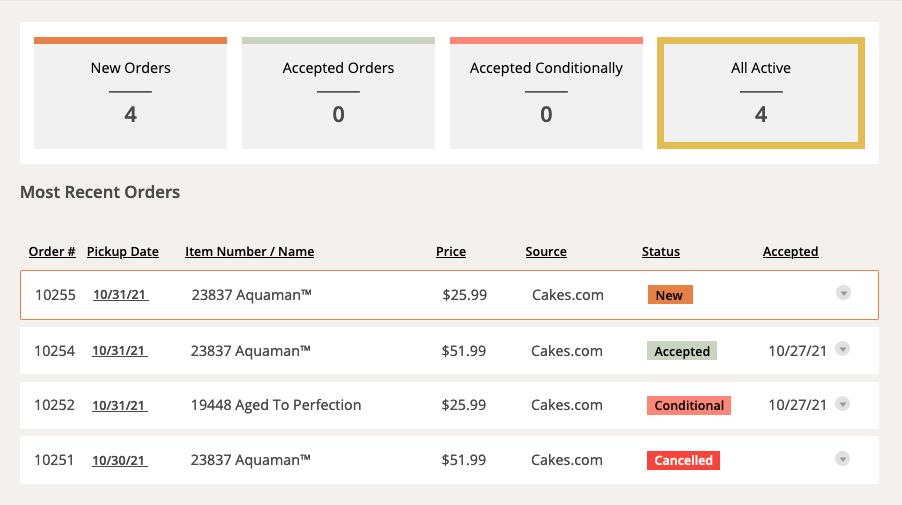The height and width of the screenshot is (505, 902).
Task: Sort orders by Source column
Action: point(546,252)
